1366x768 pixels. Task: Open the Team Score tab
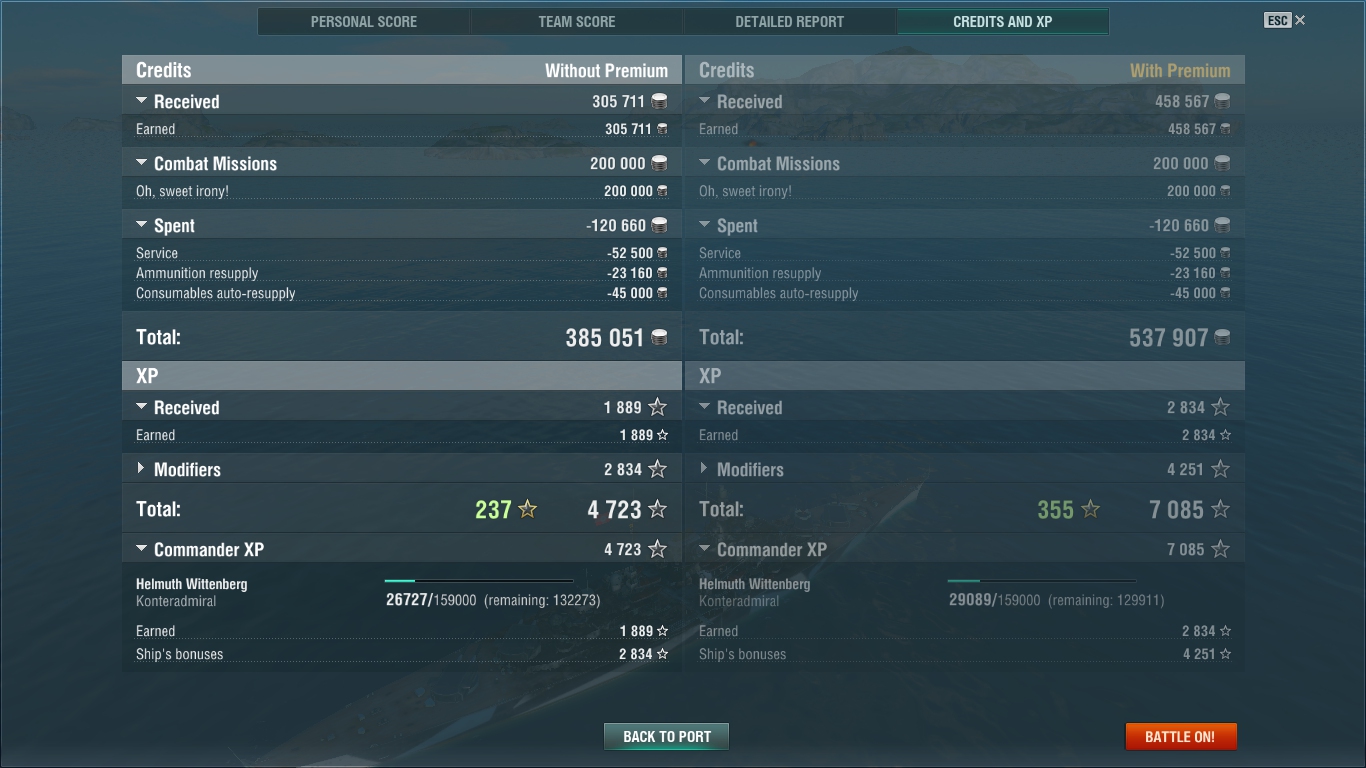pyautogui.click(x=577, y=22)
